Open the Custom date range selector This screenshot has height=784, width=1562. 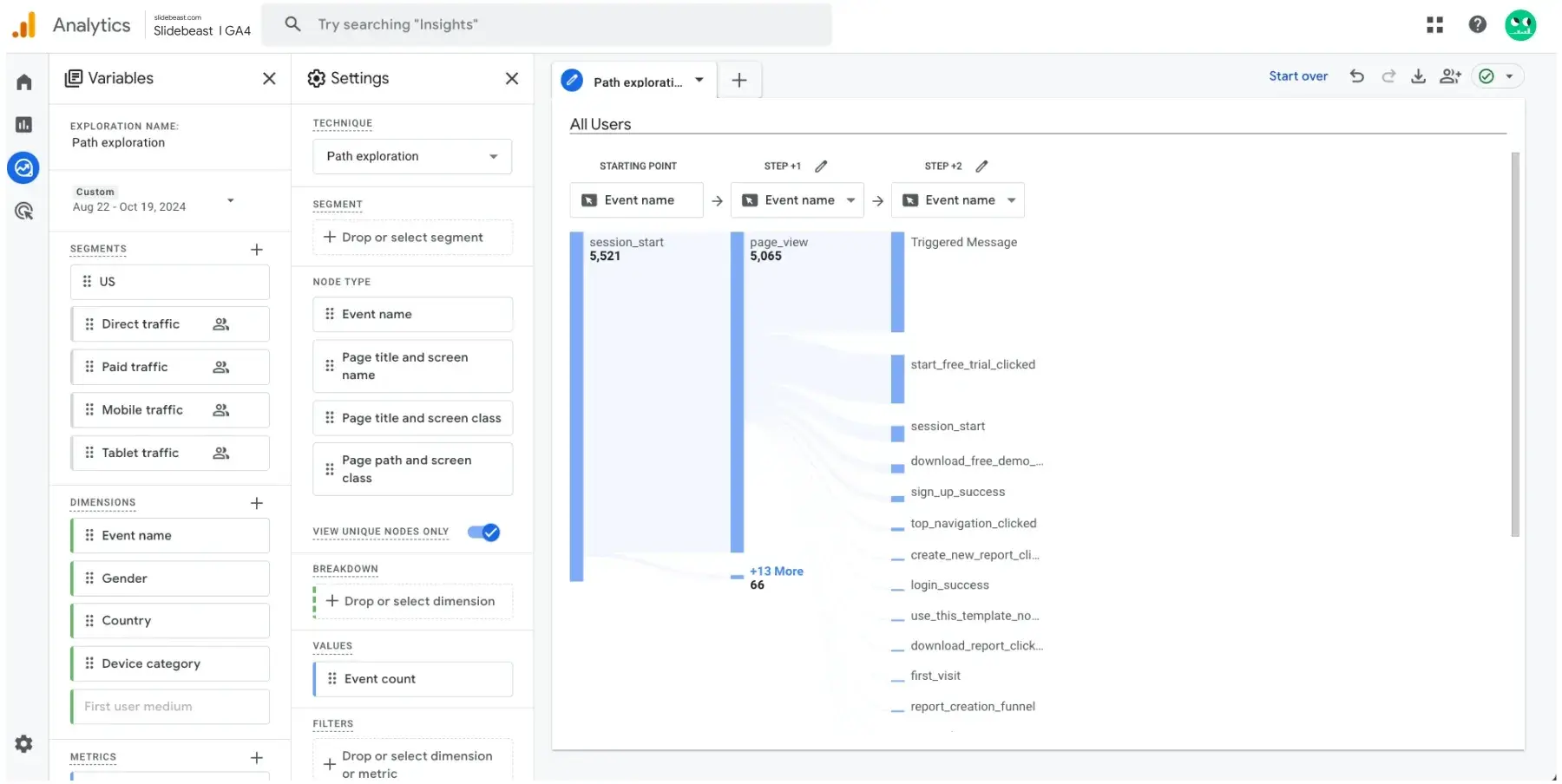click(x=154, y=201)
